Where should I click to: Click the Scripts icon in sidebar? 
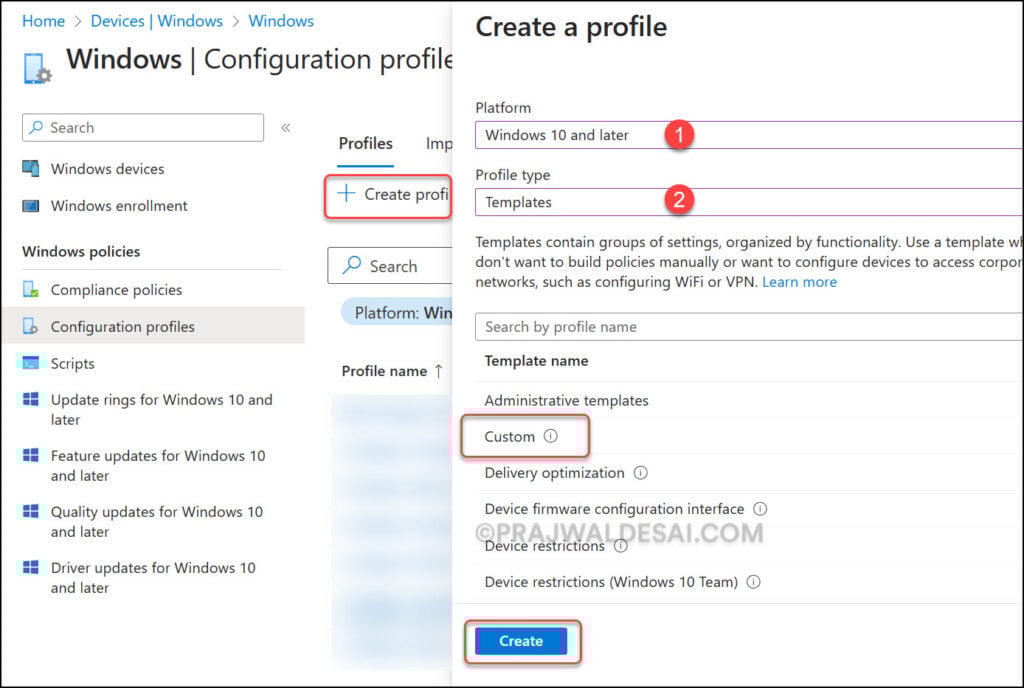coord(30,363)
